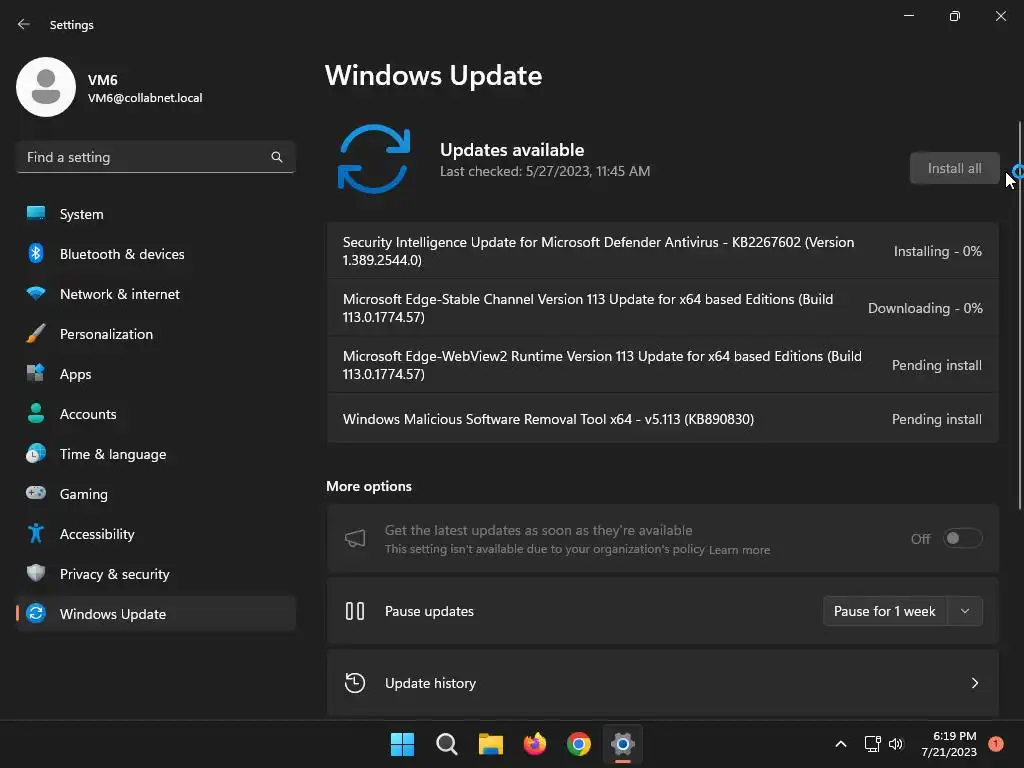The height and width of the screenshot is (768, 1024).
Task: Click the Settings gear in the taskbar
Action: (x=623, y=744)
